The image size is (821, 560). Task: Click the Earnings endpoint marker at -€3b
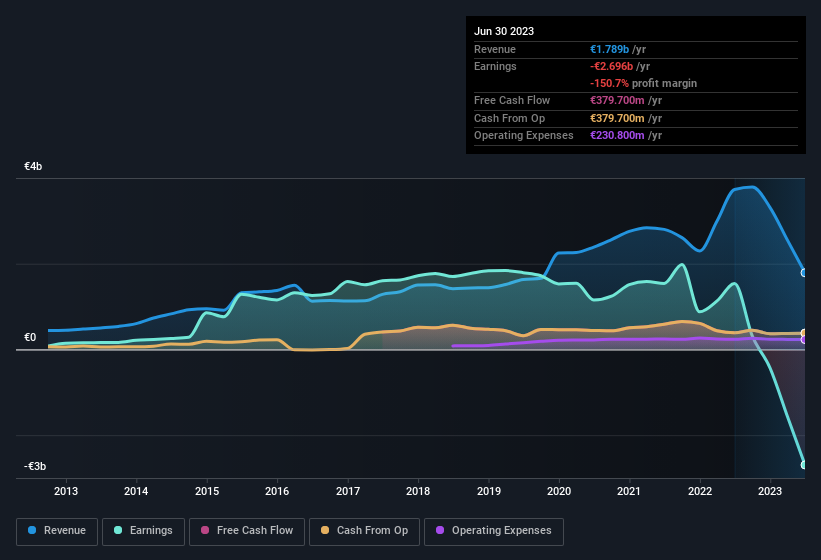(x=804, y=465)
